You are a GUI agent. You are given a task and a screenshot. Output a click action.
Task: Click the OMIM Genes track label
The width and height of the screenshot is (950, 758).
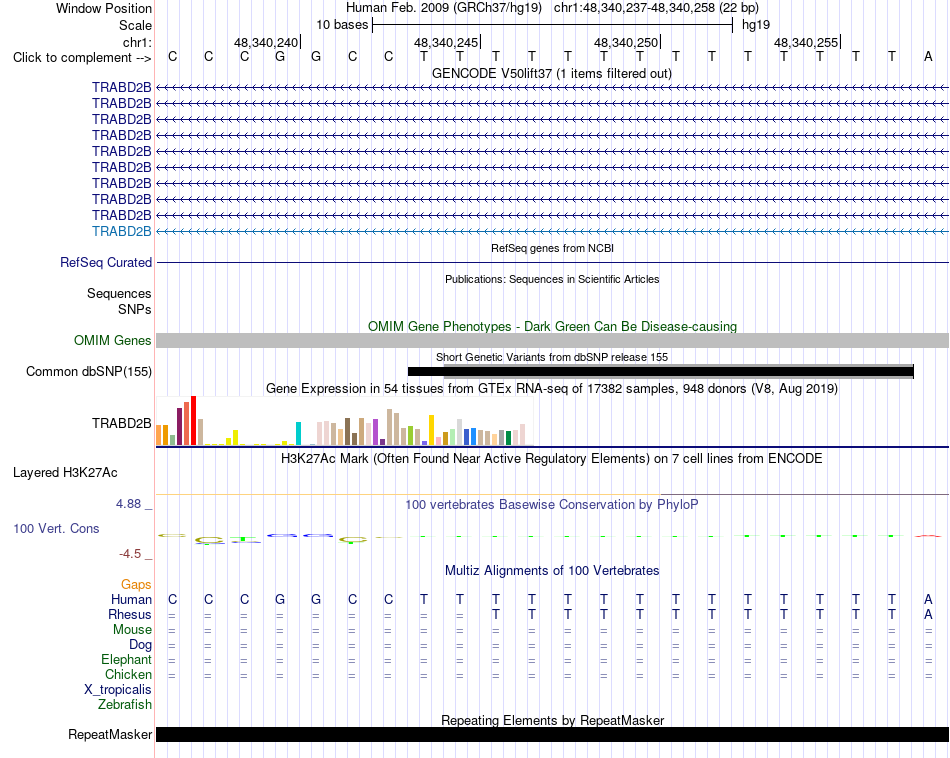click(x=113, y=341)
